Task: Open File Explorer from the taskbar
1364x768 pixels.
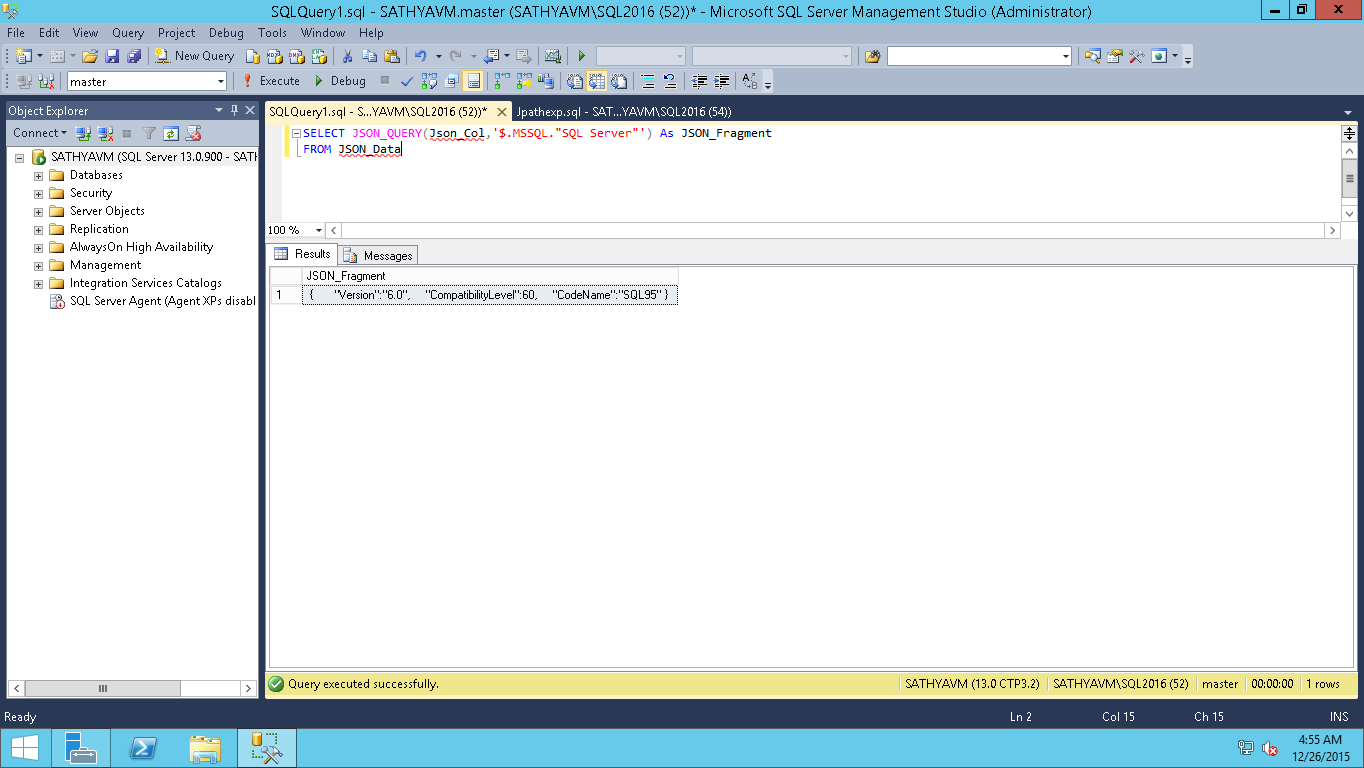Action: pyautogui.click(x=205, y=747)
